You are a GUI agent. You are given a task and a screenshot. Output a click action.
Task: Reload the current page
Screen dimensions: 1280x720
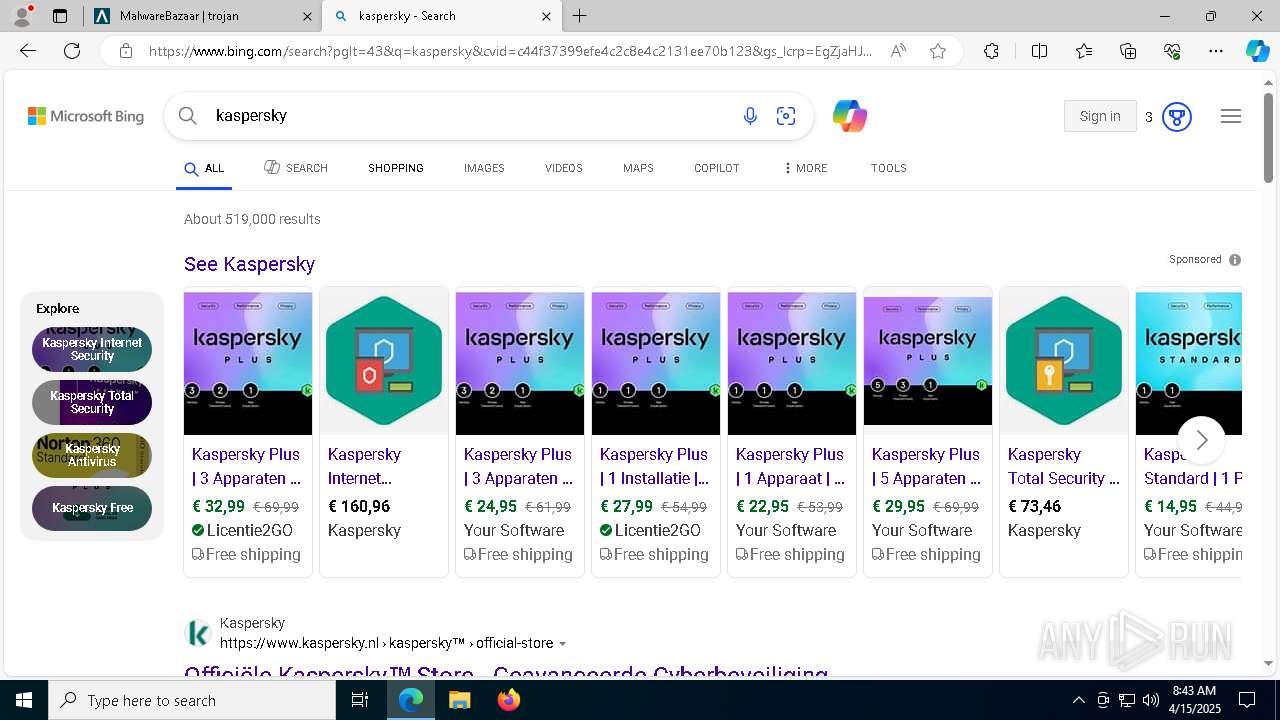(72, 51)
